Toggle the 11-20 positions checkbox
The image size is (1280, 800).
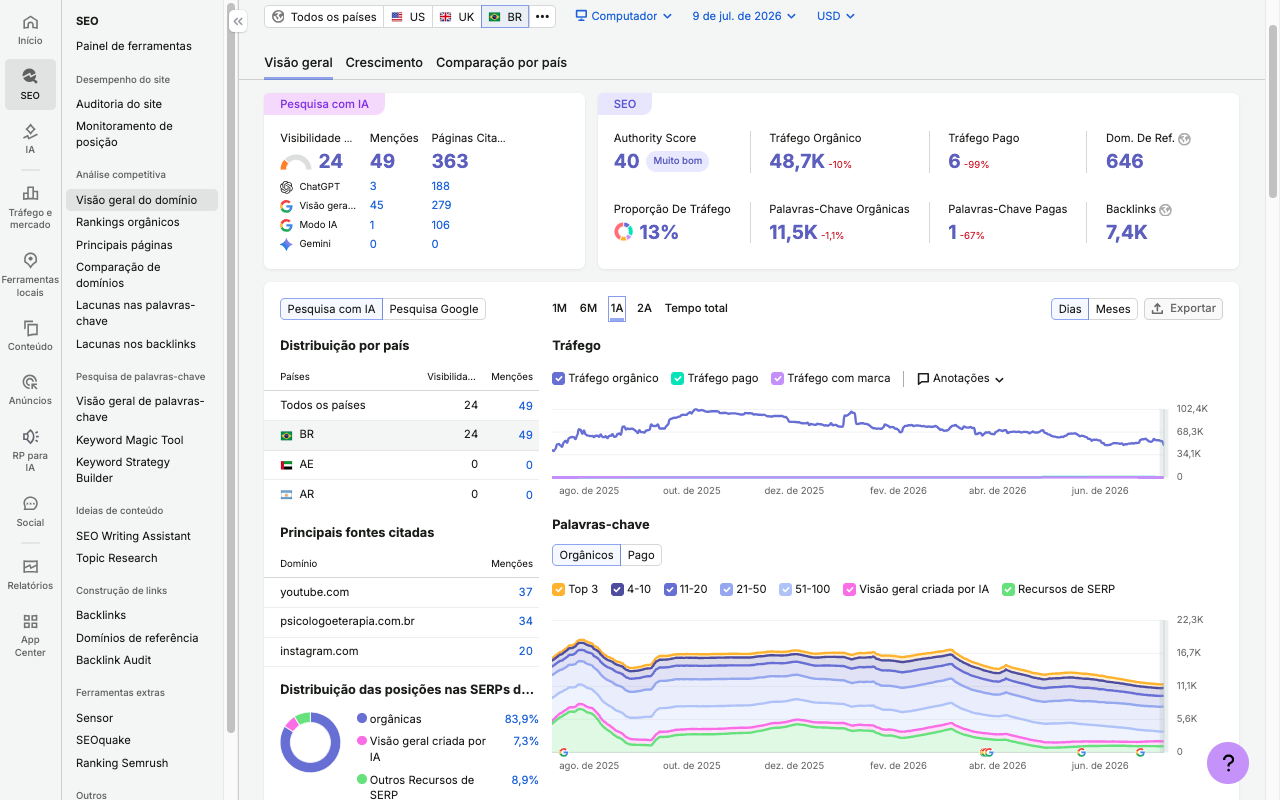tap(670, 590)
